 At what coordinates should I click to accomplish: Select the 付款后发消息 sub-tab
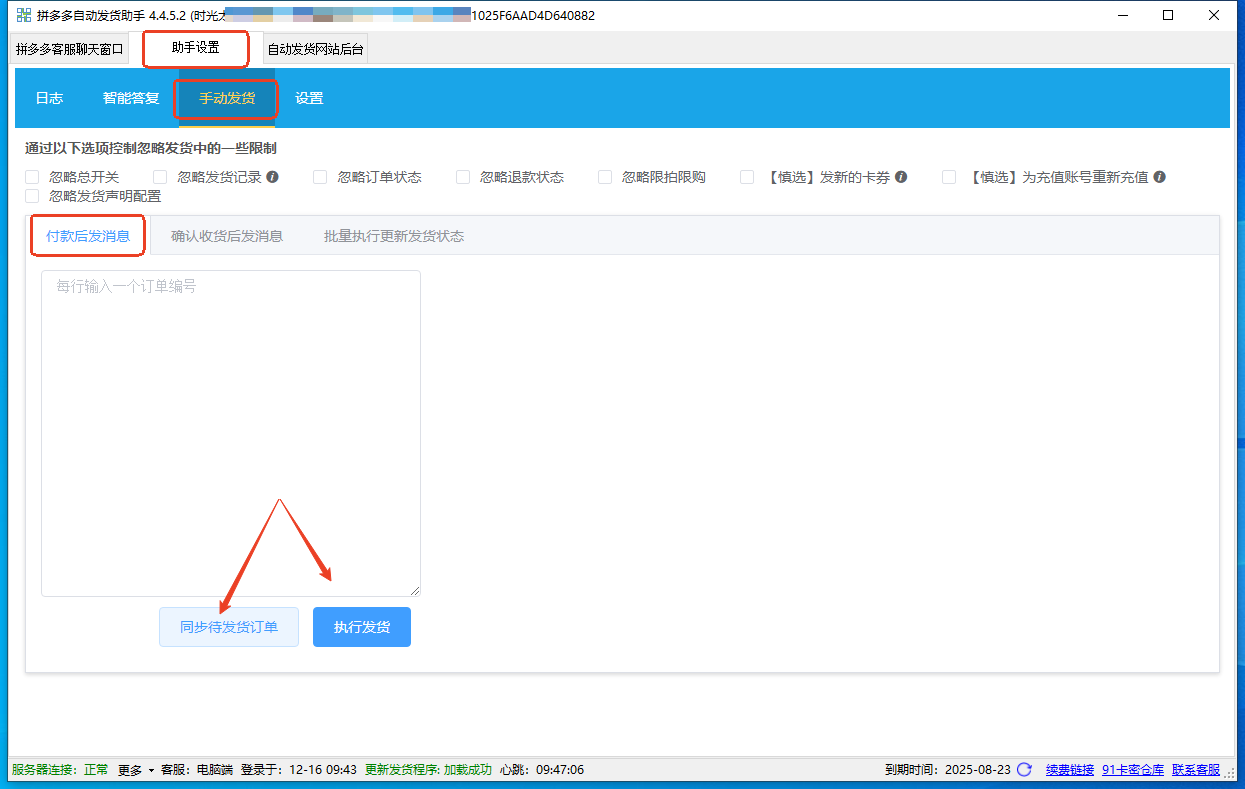click(x=88, y=236)
